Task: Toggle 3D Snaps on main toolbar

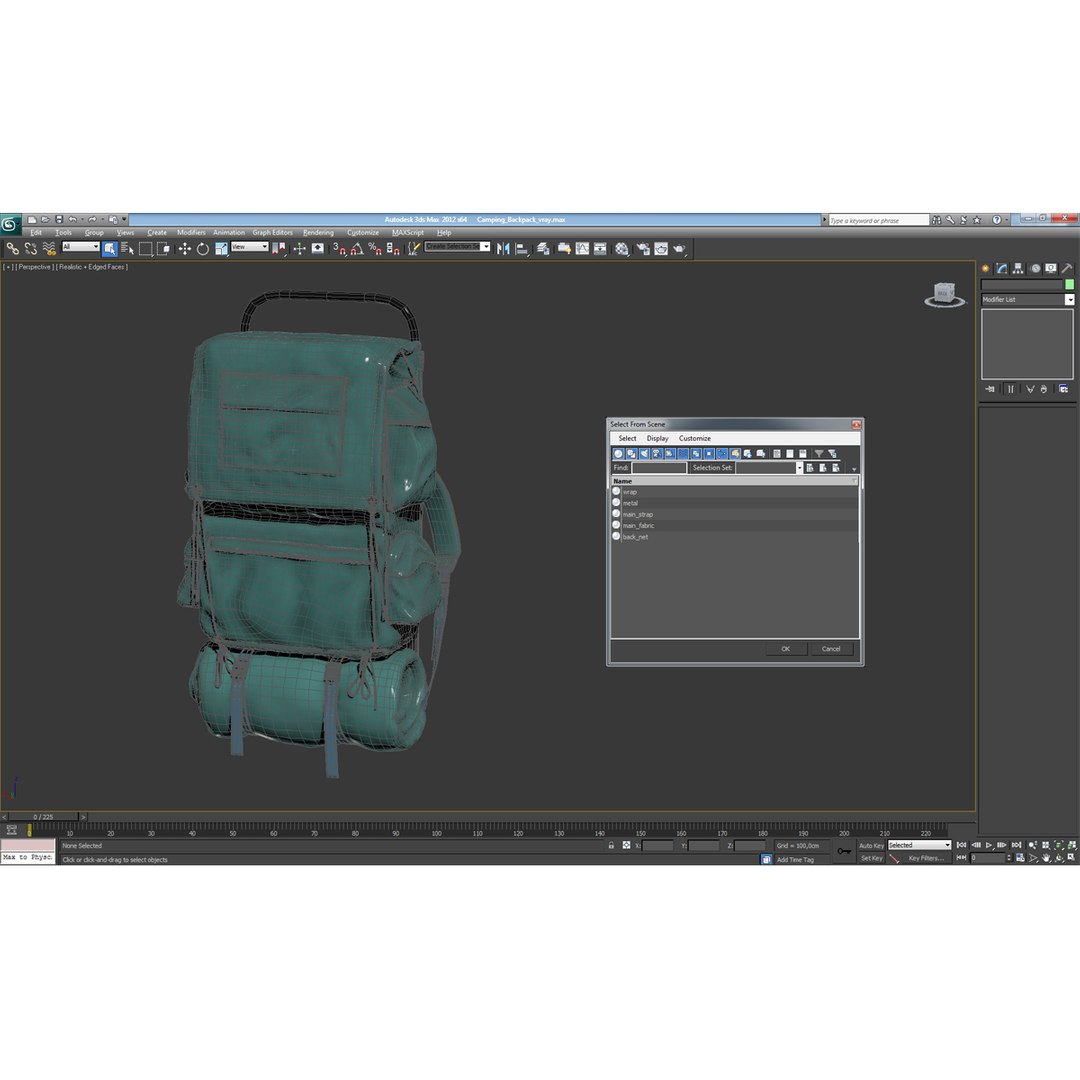Action: tap(341, 249)
